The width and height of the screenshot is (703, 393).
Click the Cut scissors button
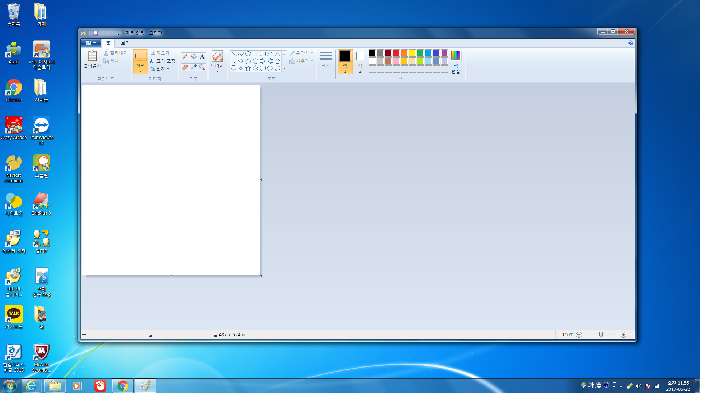[x=115, y=53]
